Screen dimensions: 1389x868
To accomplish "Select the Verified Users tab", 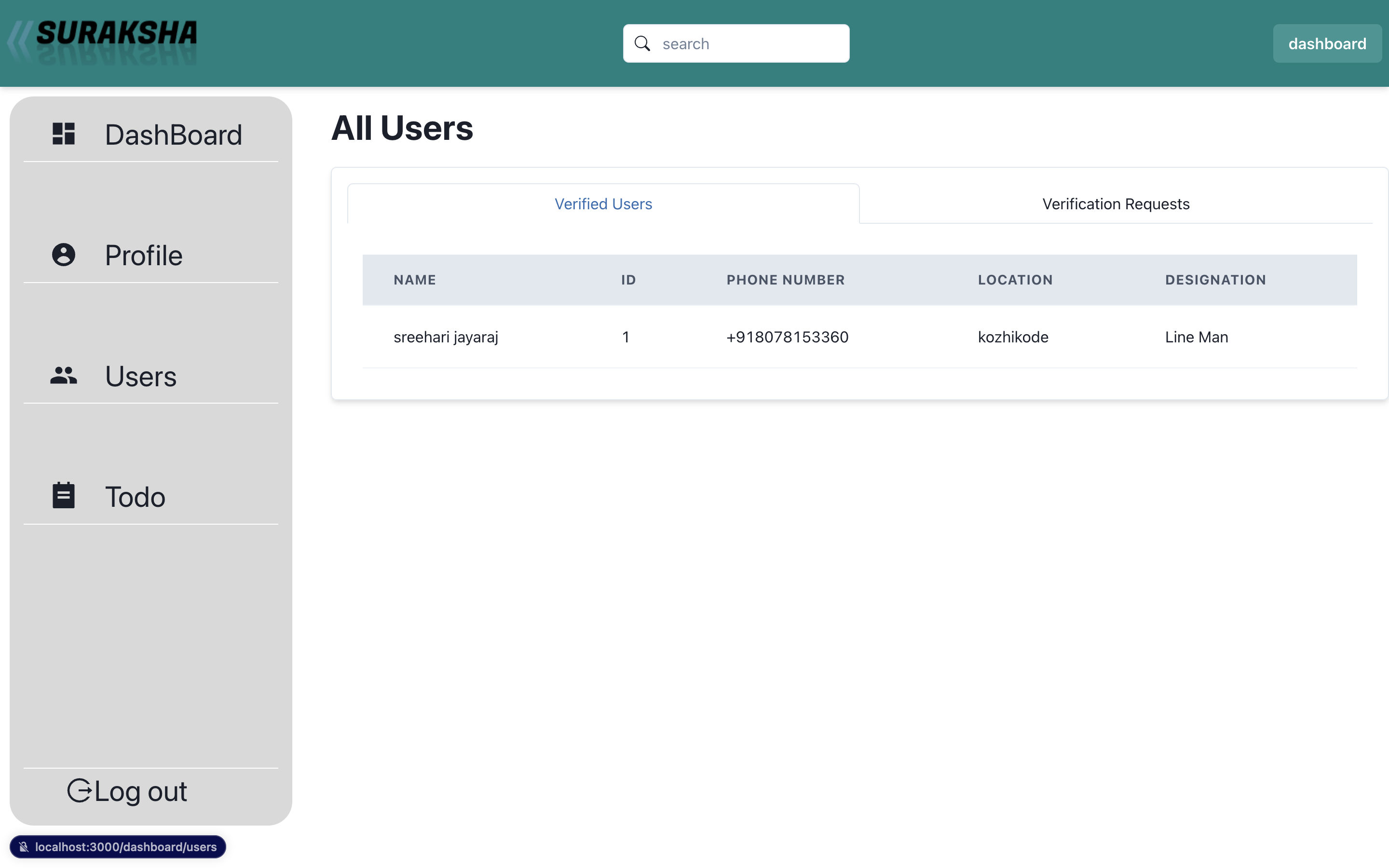I will tap(603, 204).
